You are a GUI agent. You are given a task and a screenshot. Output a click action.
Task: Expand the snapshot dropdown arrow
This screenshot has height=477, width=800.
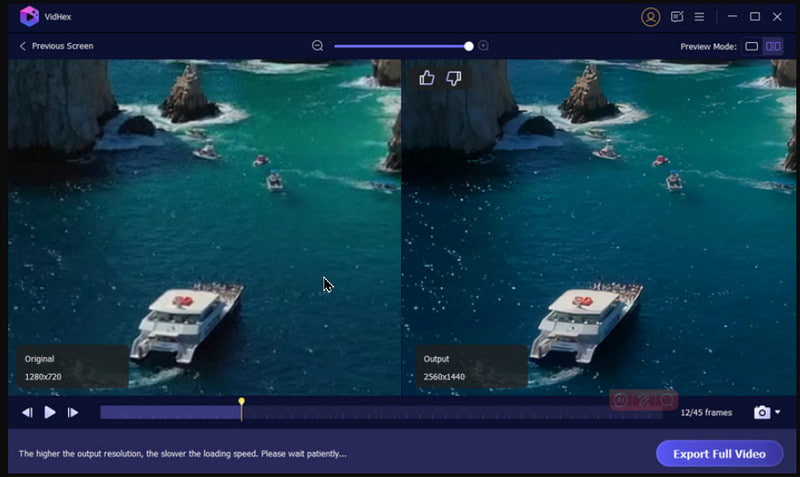coord(778,413)
